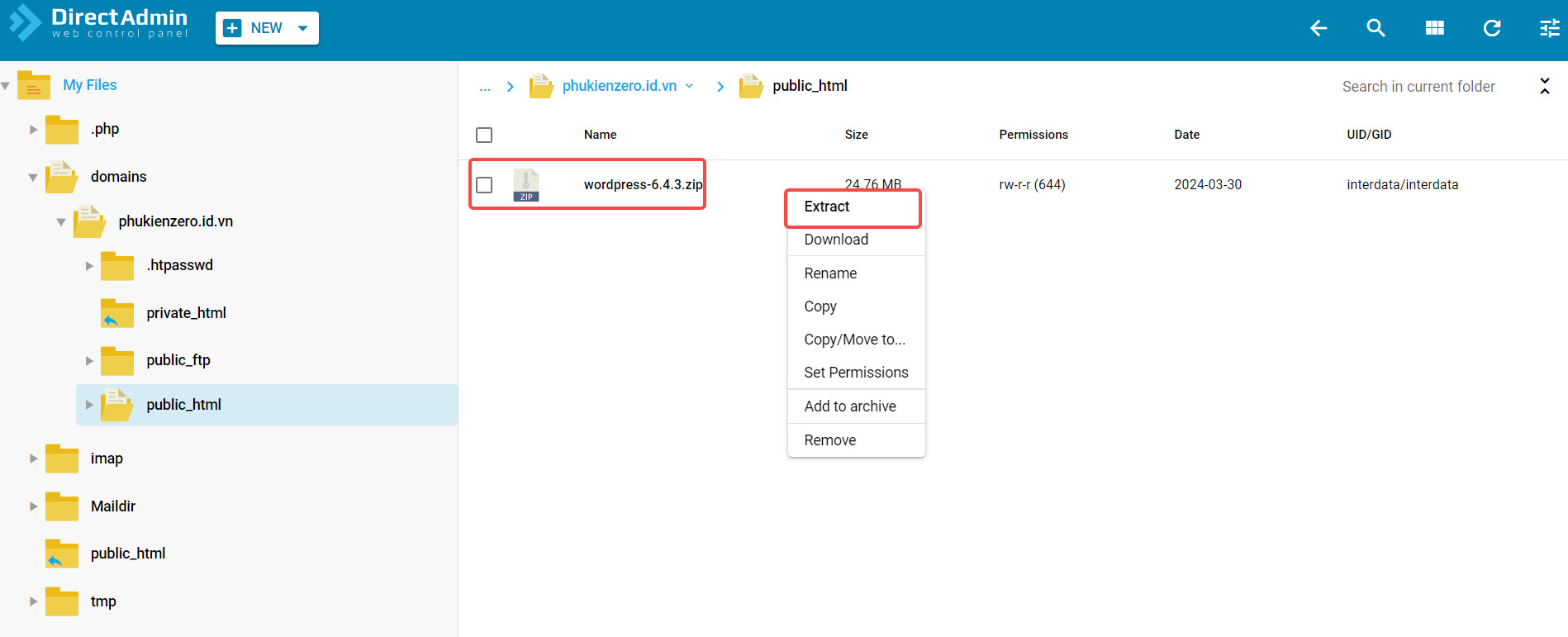Collapse the domains folder arrow
The width and height of the screenshot is (1568, 637).
[33, 177]
